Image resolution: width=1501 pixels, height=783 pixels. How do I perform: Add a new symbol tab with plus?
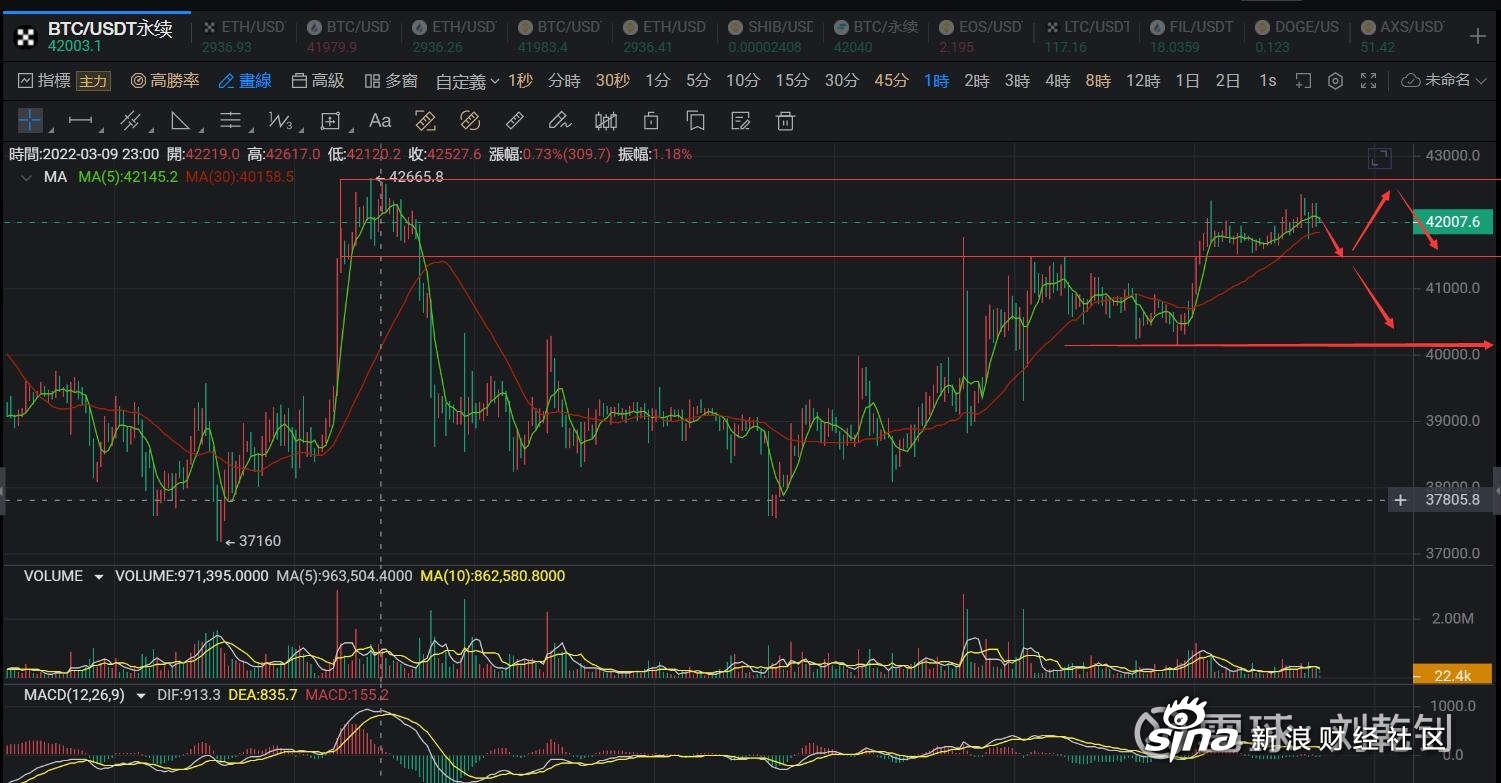1477,36
